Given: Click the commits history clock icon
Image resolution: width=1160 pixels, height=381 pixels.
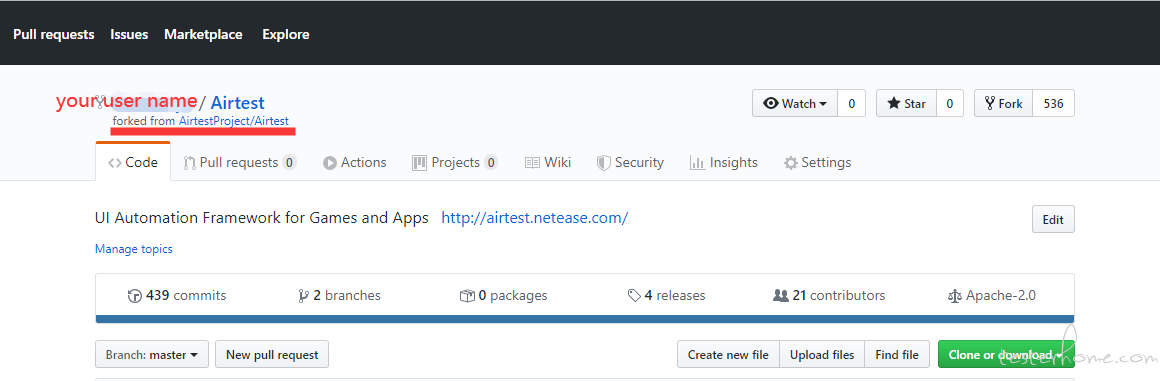Looking at the screenshot, I should tap(135, 296).
